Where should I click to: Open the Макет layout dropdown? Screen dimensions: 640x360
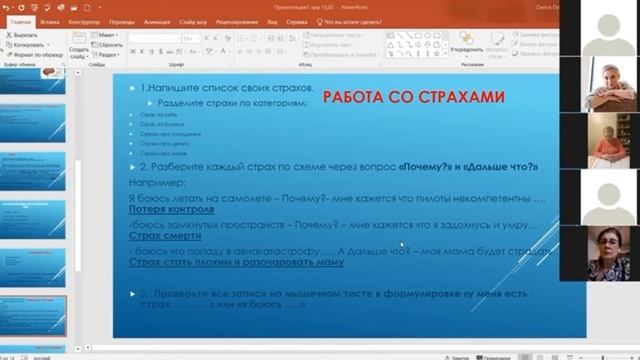[105, 35]
